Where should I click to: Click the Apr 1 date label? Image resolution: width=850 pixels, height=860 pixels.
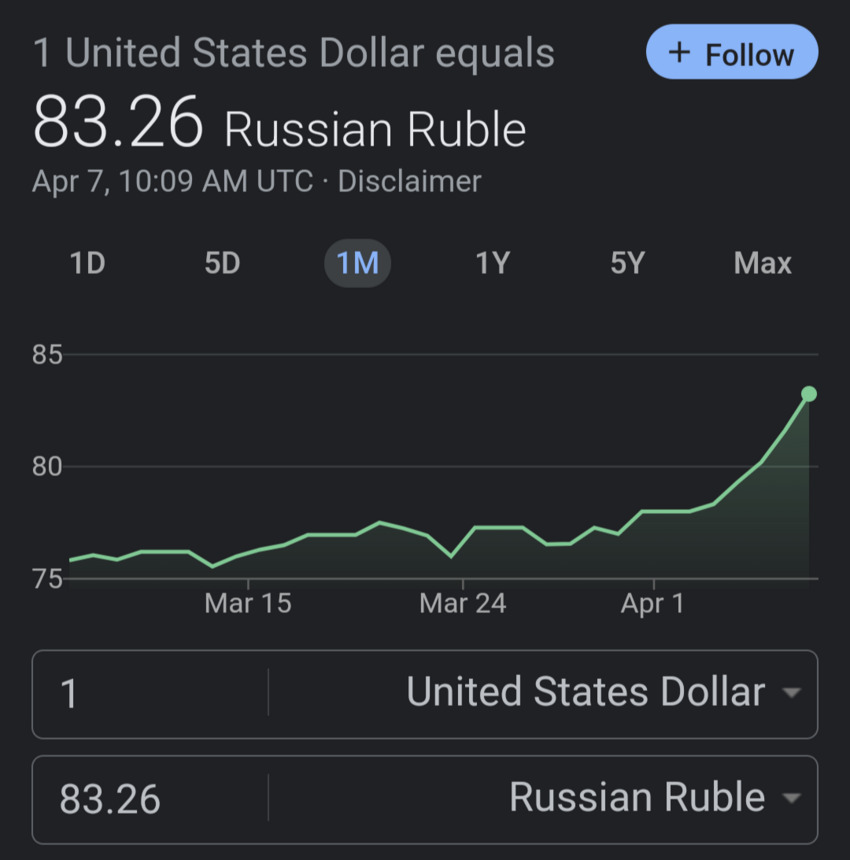coord(653,603)
